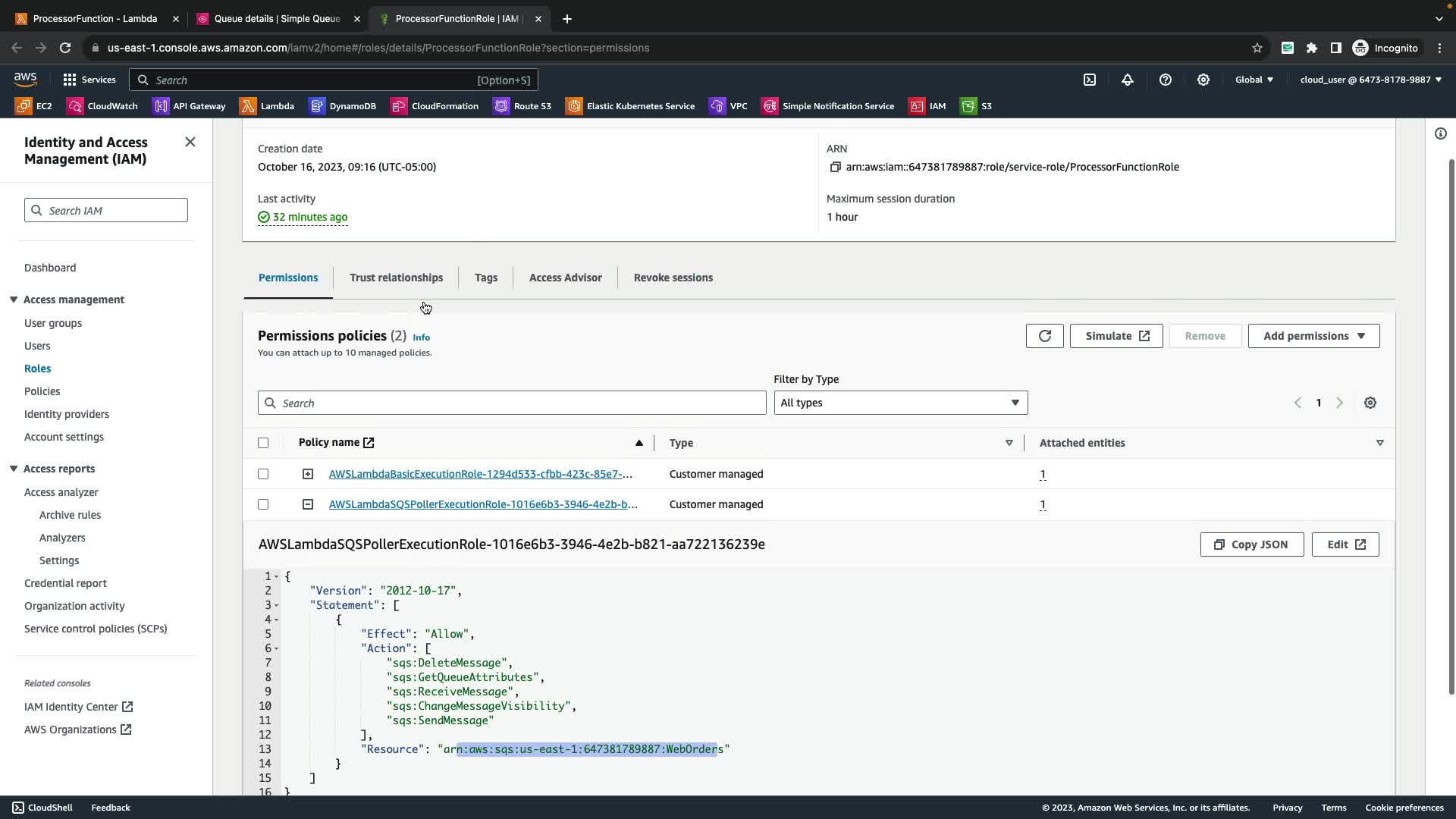
Task: Open the Filter by Type dropdown
Action: (x=900, y=403)
